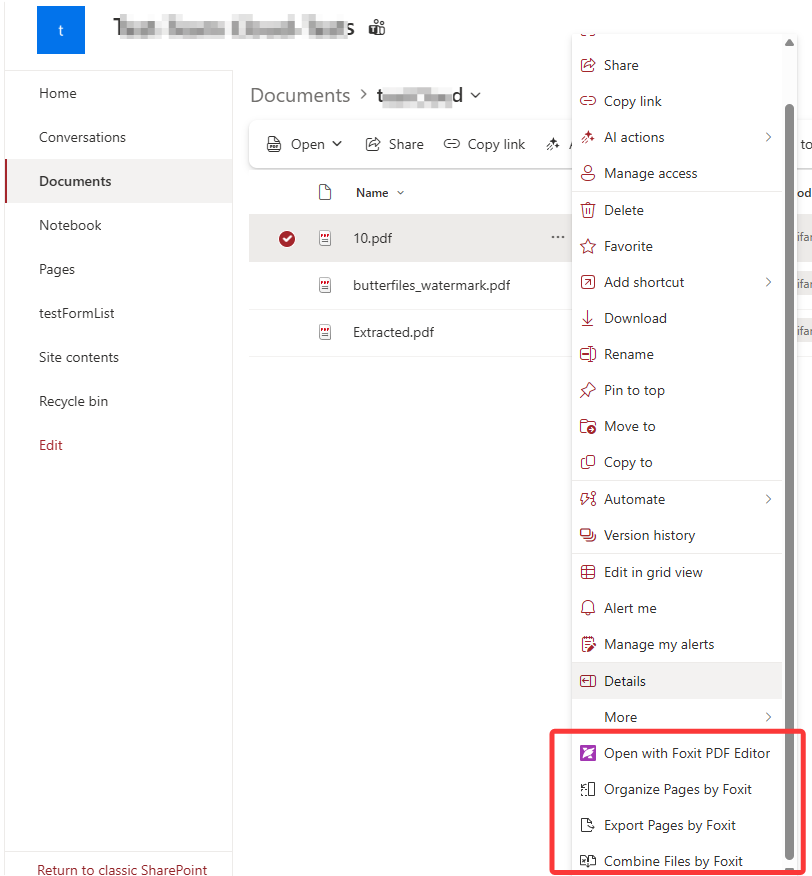This screenshot has height=876, width=812.
Task: Open Pages in left navigation
Action: [x=56, y=269]
